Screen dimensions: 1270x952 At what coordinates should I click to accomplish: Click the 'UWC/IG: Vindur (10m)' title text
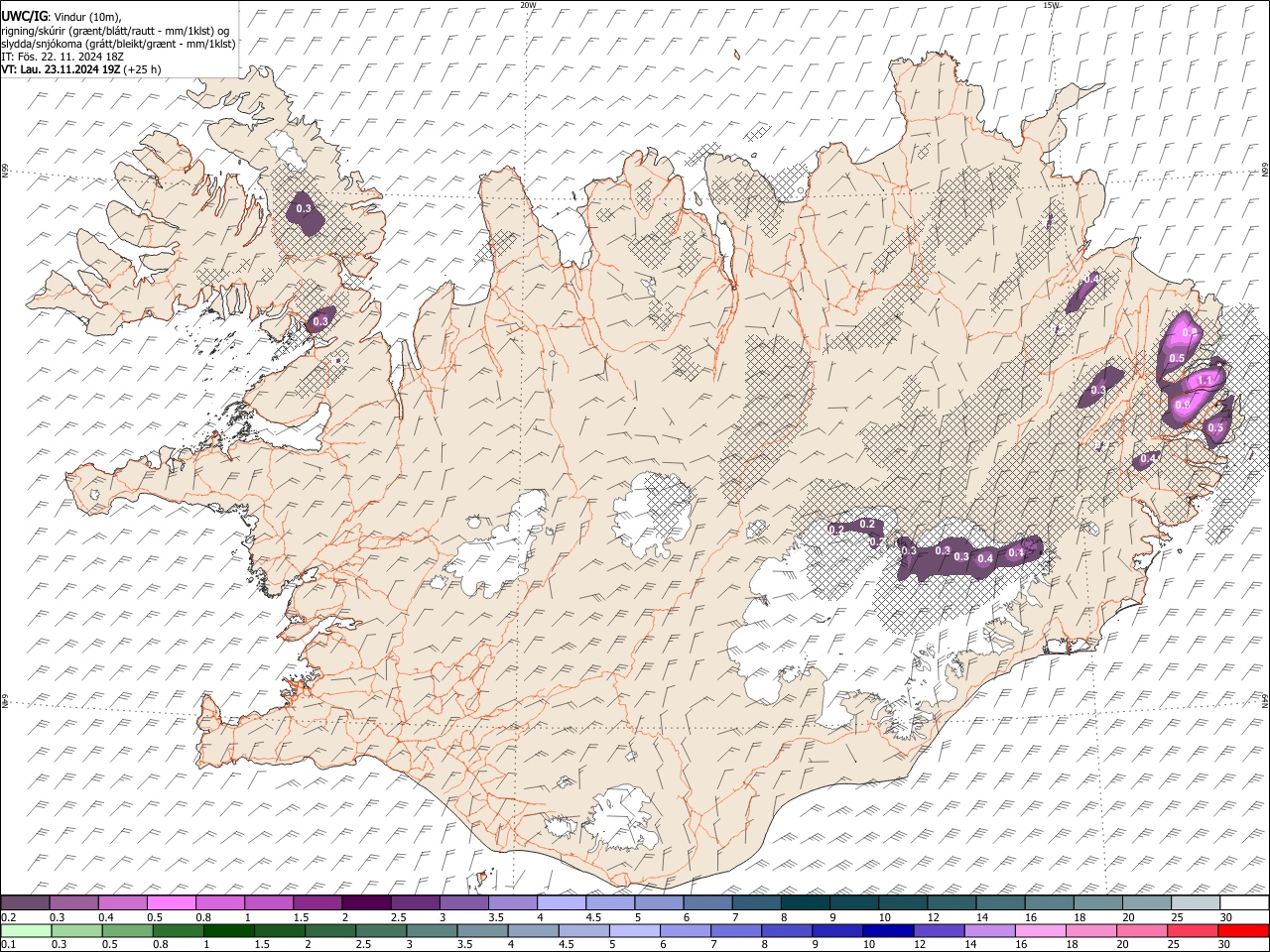[x=62, y=17]
